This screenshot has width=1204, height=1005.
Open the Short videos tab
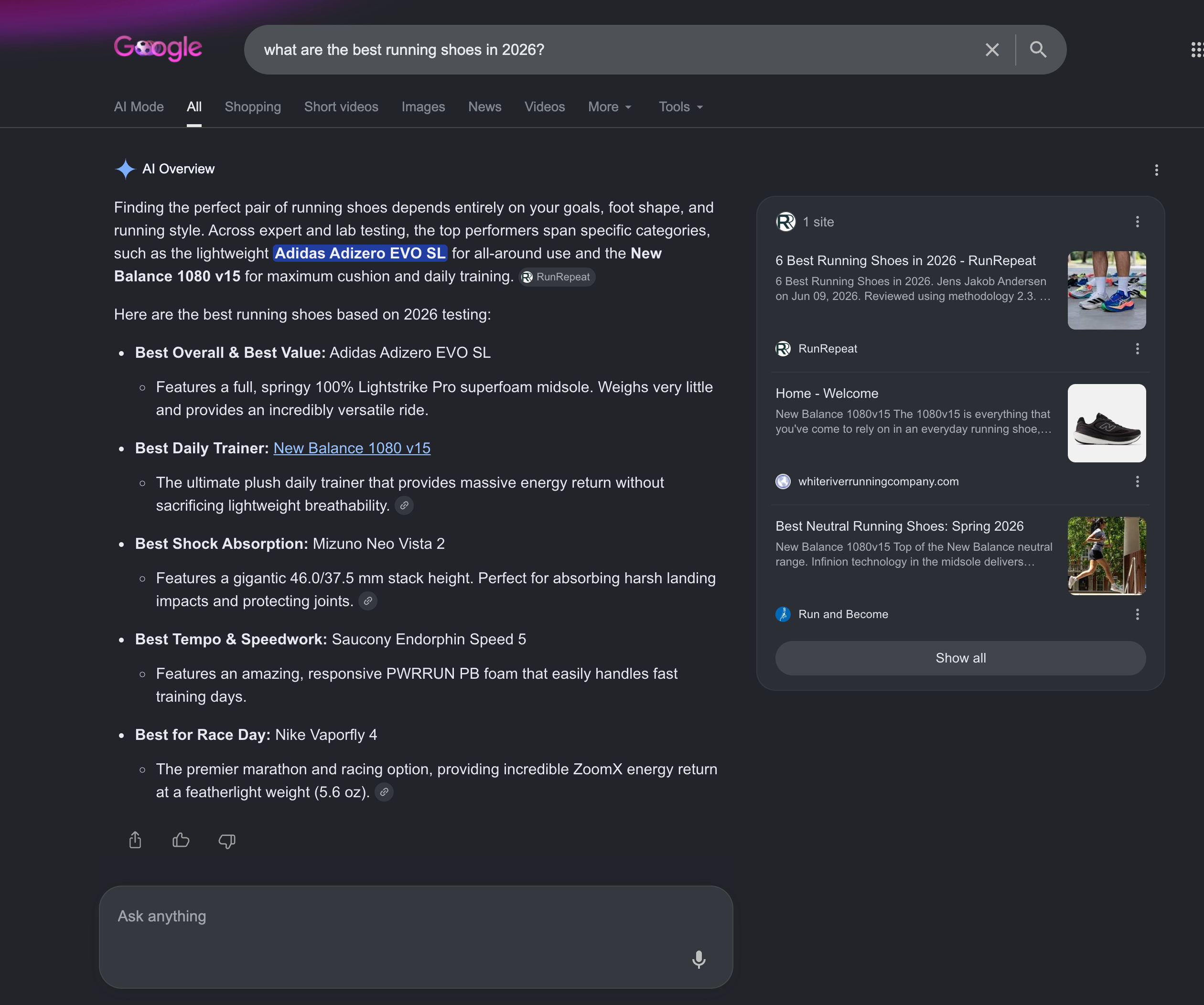(x=341, y=107)
